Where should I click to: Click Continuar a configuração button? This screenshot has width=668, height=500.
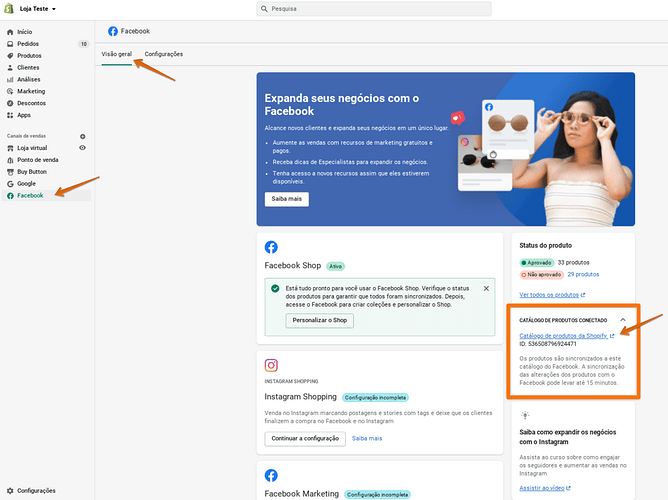[305, 439]
